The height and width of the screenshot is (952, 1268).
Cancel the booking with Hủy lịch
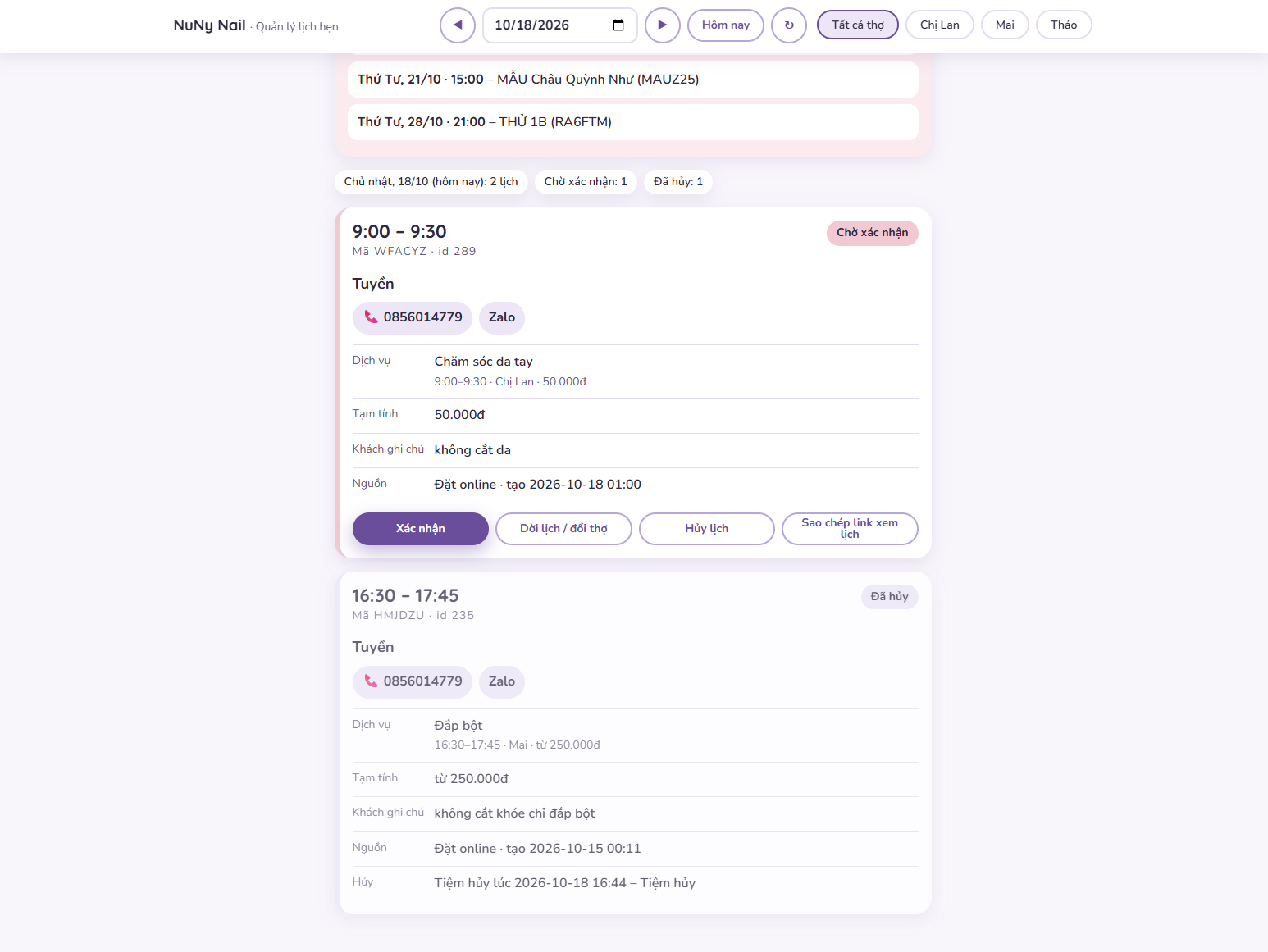[x=707, y=529]
